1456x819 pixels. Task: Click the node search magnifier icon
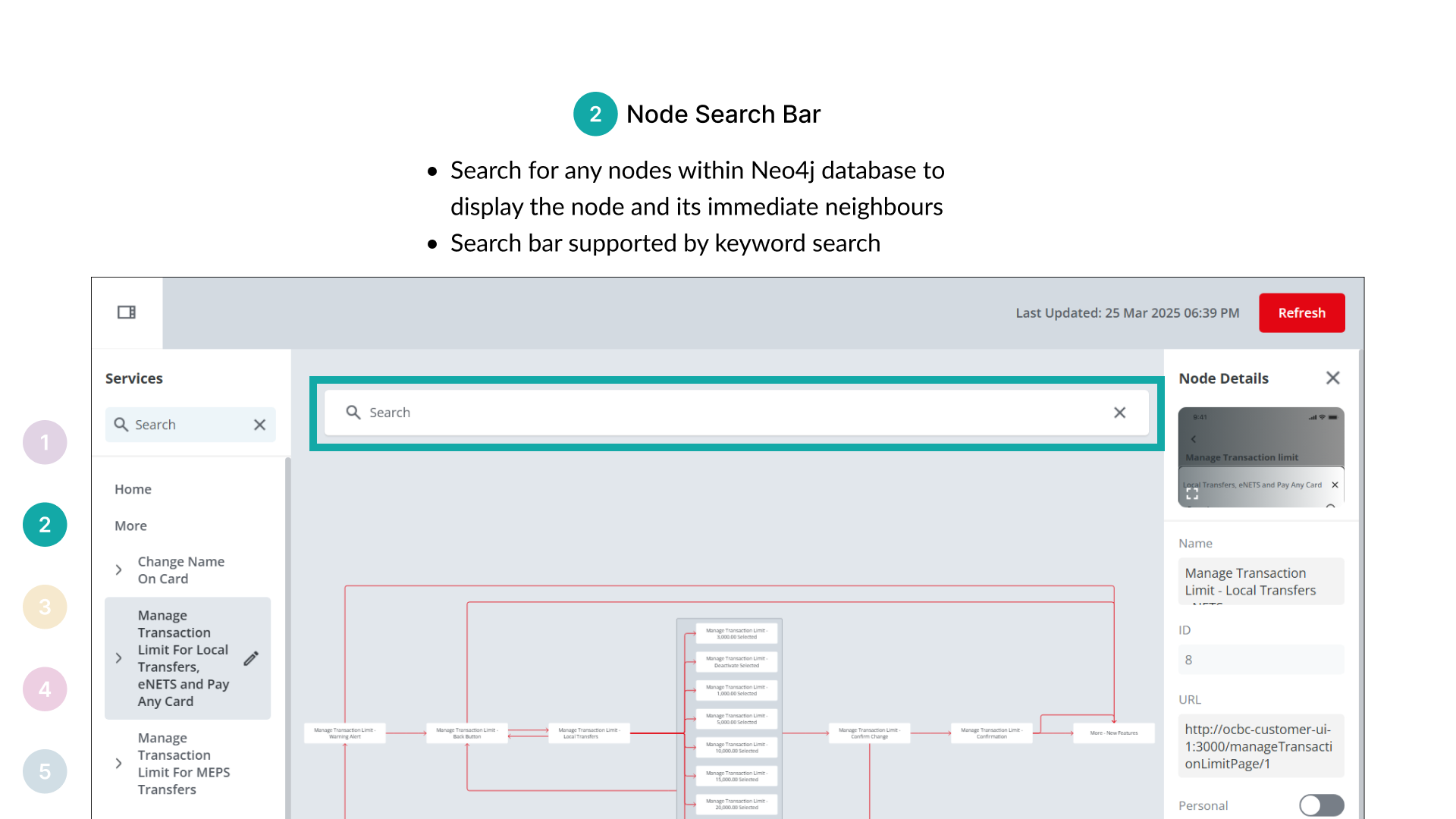[353, 413]
